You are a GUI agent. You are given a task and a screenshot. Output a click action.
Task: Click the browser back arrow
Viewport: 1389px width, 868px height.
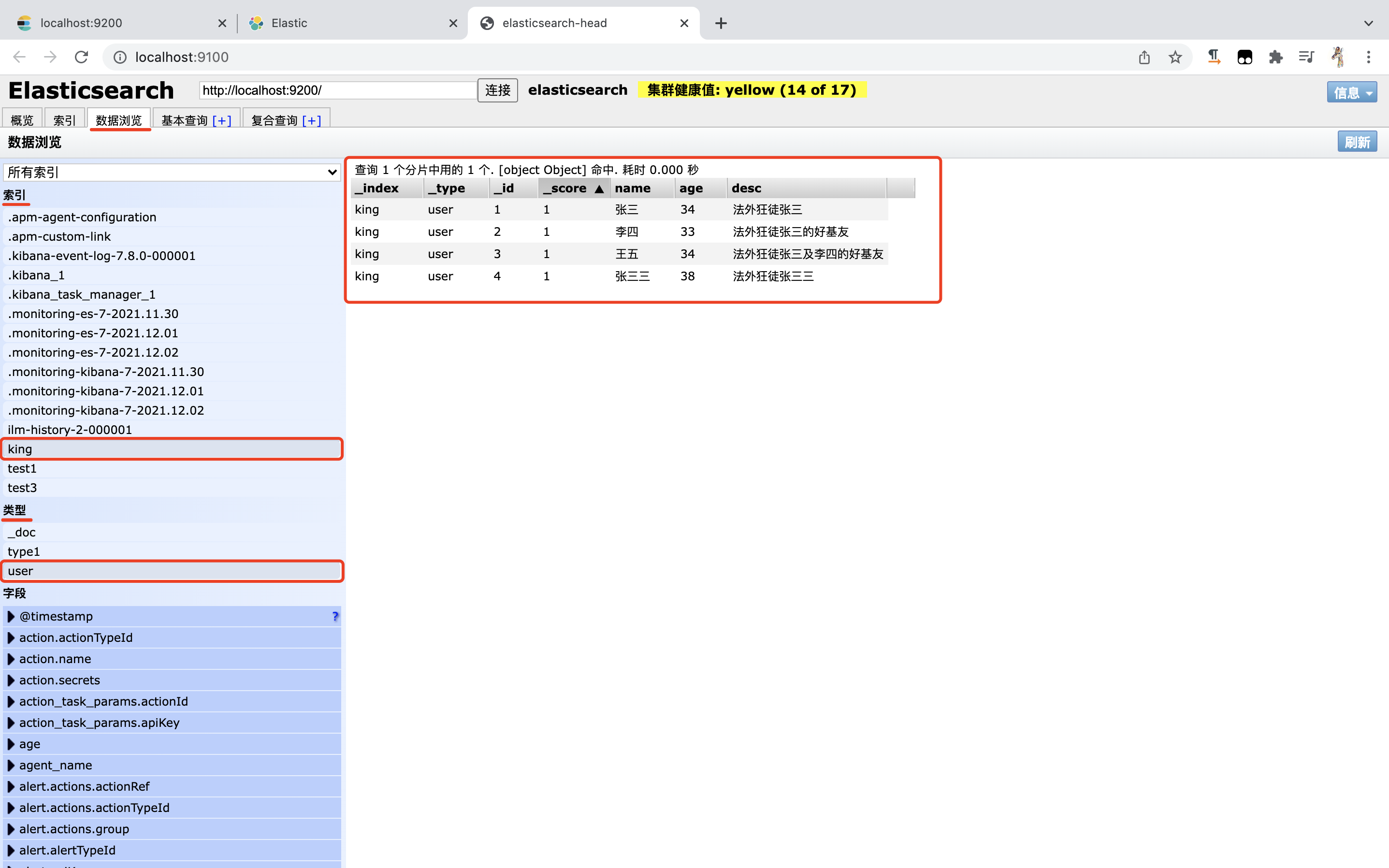[x=19, y=57]
